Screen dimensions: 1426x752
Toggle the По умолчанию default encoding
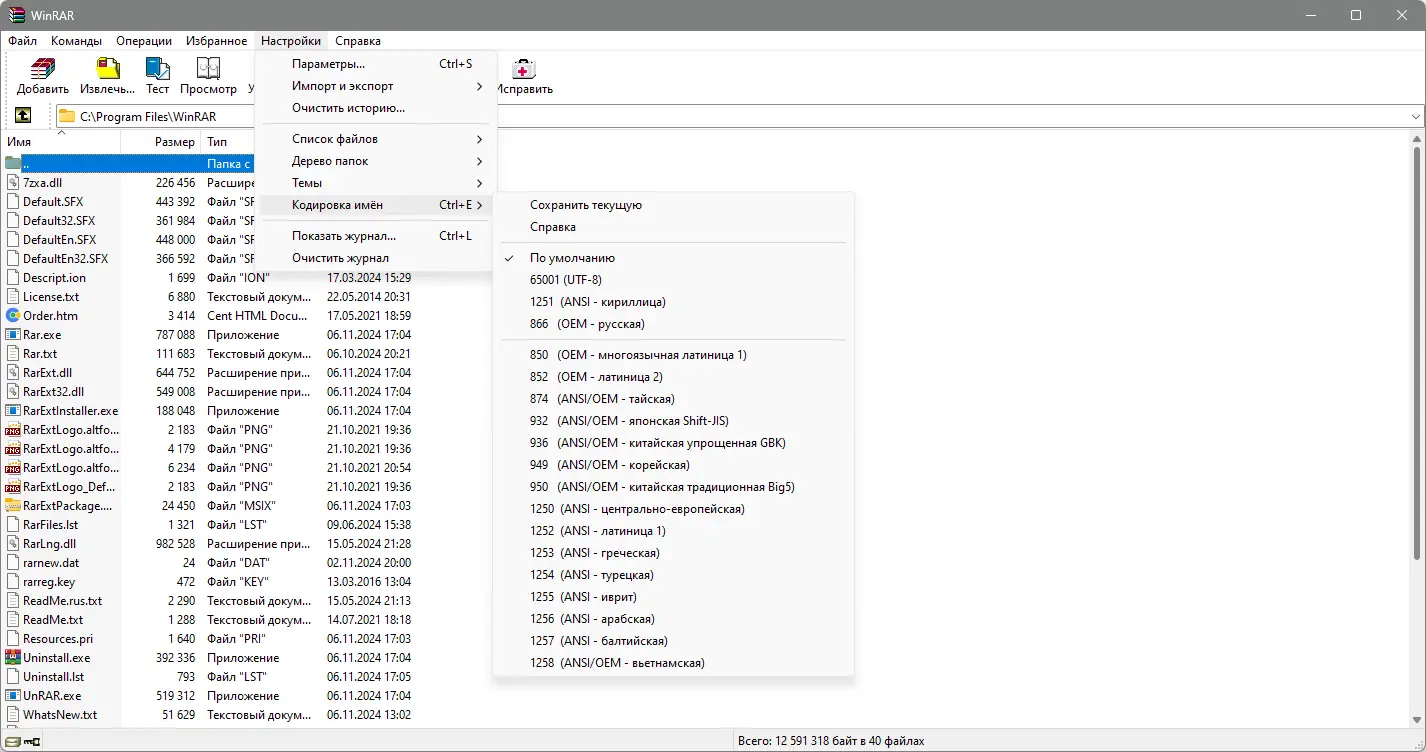point(674,258)
